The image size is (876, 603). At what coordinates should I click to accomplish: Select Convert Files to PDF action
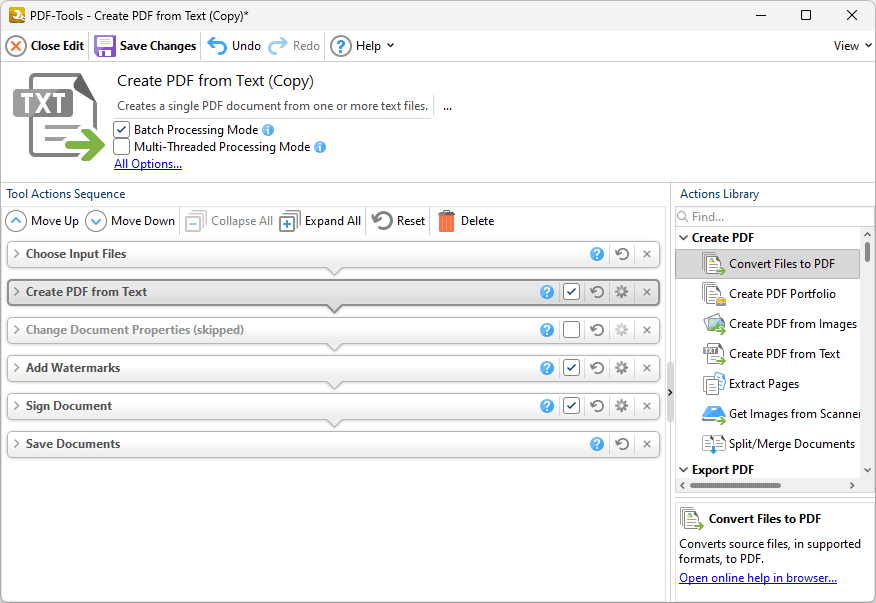coord(768,264)
